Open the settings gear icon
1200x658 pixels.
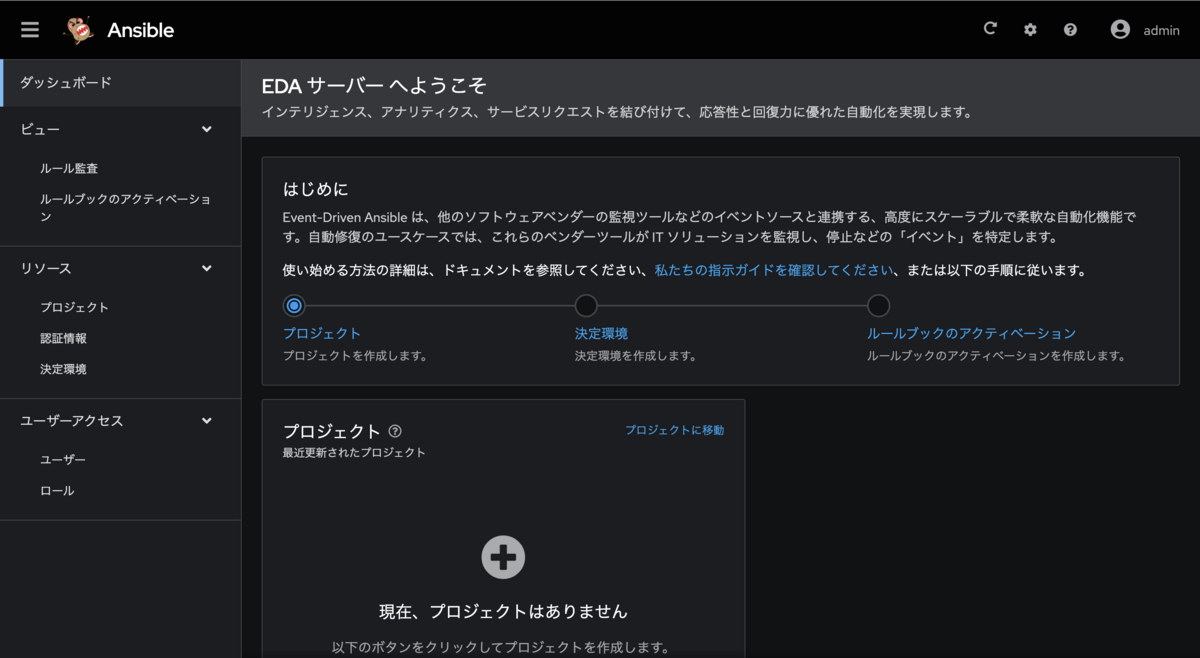coord(1029,29)
